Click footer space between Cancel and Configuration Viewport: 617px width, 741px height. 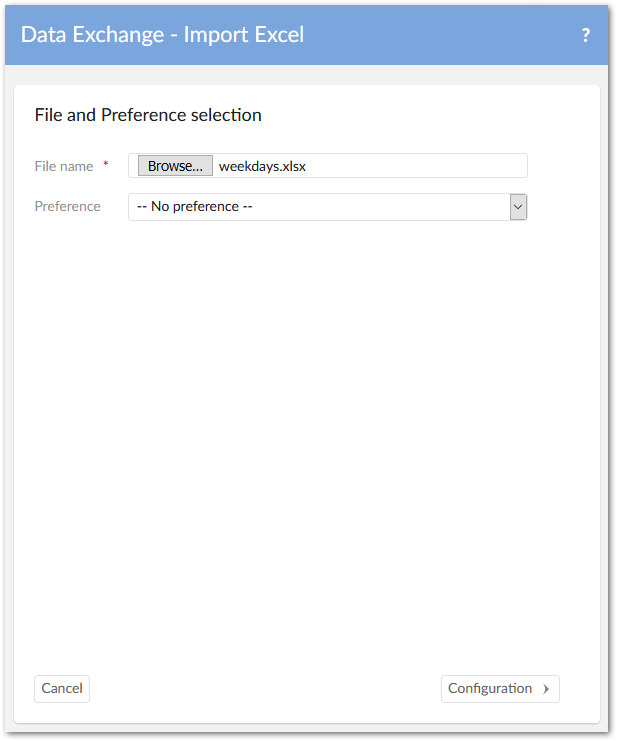[x=260, y=689]
